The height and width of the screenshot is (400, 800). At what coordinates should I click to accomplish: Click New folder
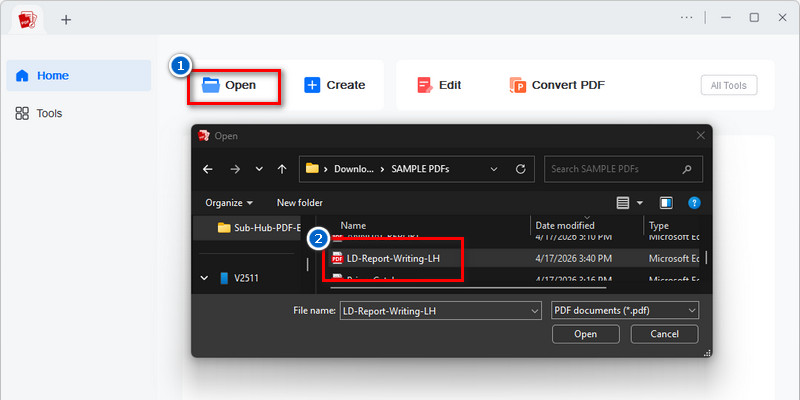pyautogui.click(x=299, y=203)
